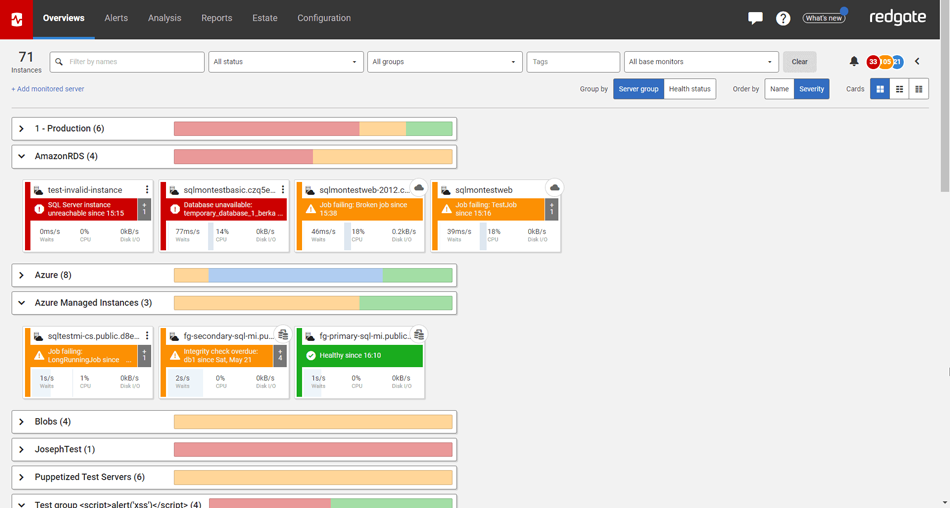Viewport: 950px width, 508px height.
Task: Collapse the AmazonRDS group
Action: tap(21, 156)
